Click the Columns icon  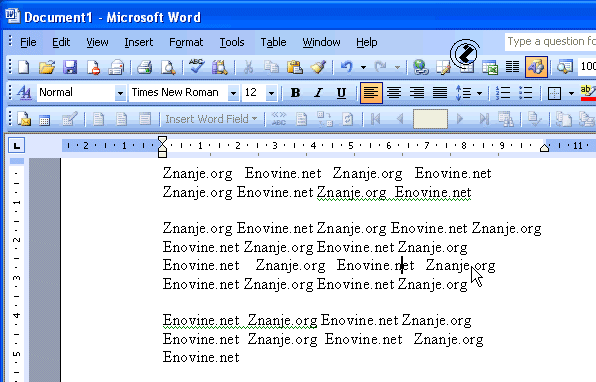pyautogui.click(x=512, y=68)
